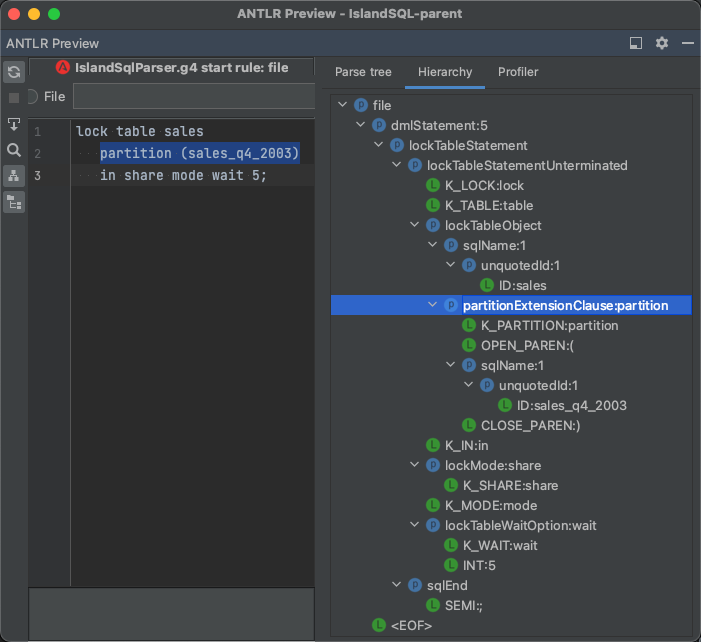Click the hierarchy structure icon in the sidebar
701x642 pixels.
(14, 202)
